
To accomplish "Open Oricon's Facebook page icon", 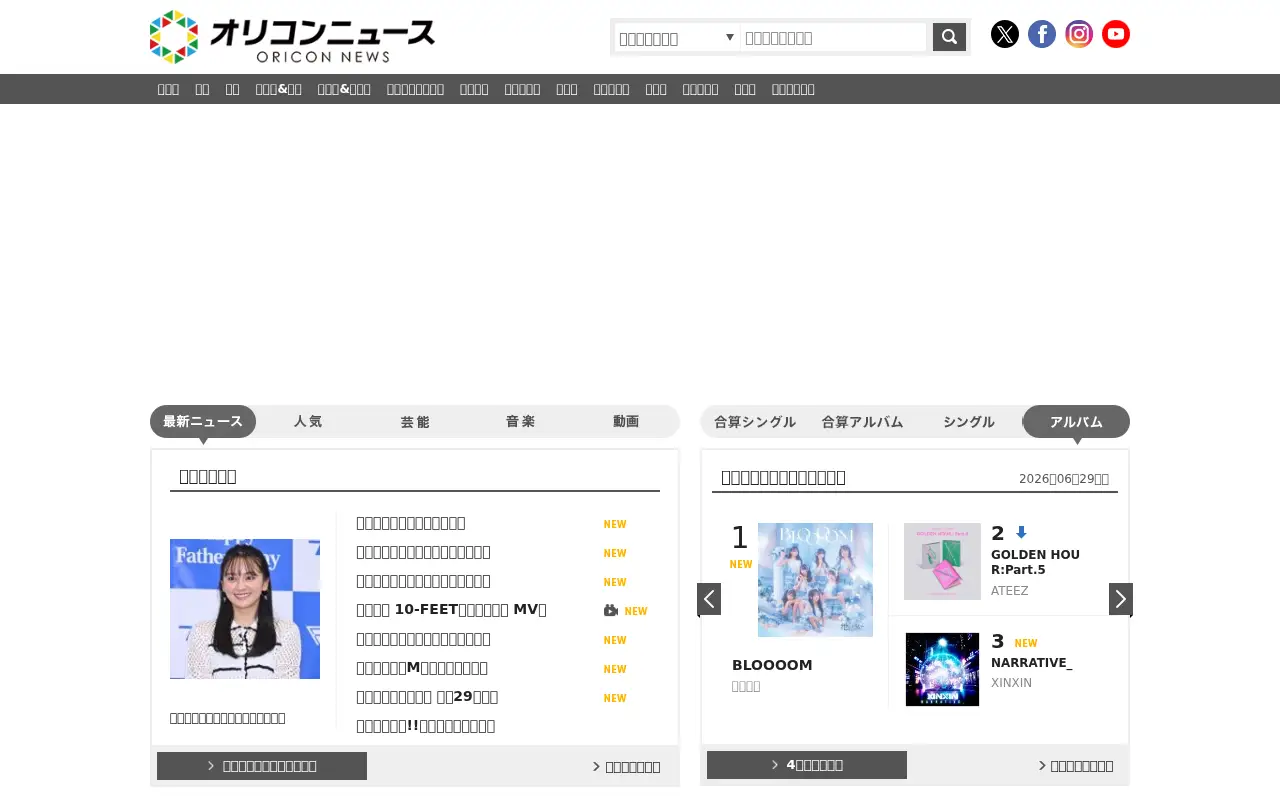I will pyautogui.click(x=1042, y=34).
